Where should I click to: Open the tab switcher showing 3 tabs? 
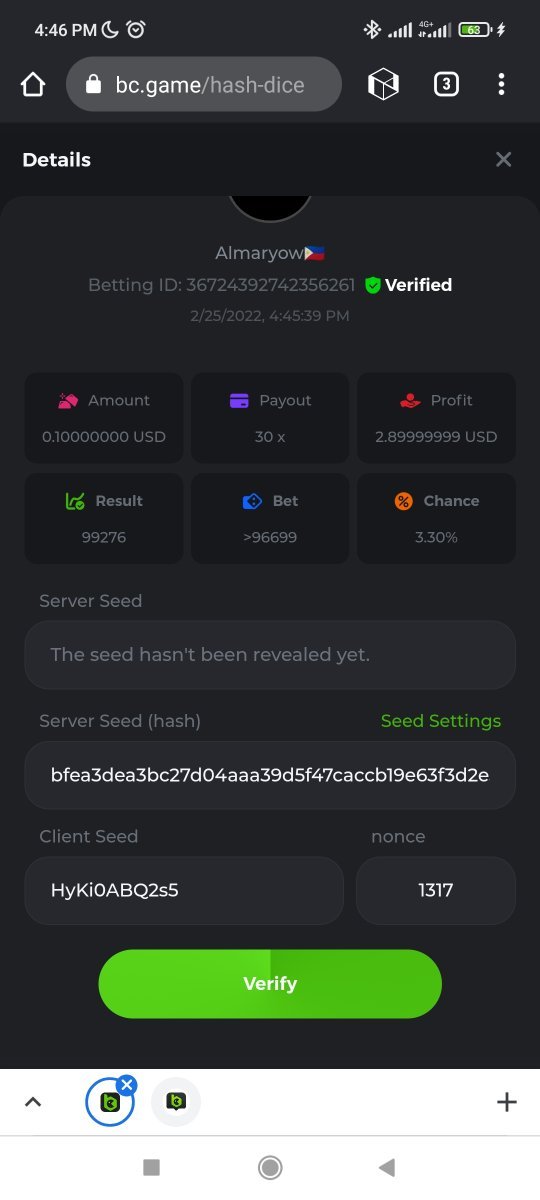[446, 85]
